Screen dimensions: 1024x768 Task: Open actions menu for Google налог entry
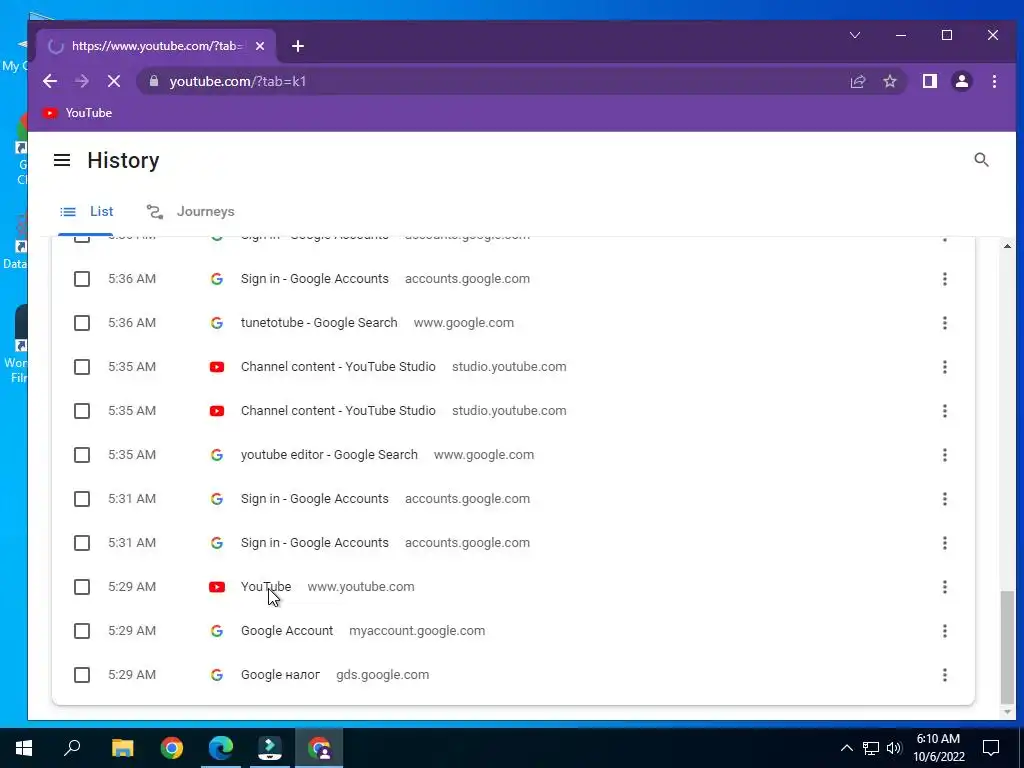(944, 675)
